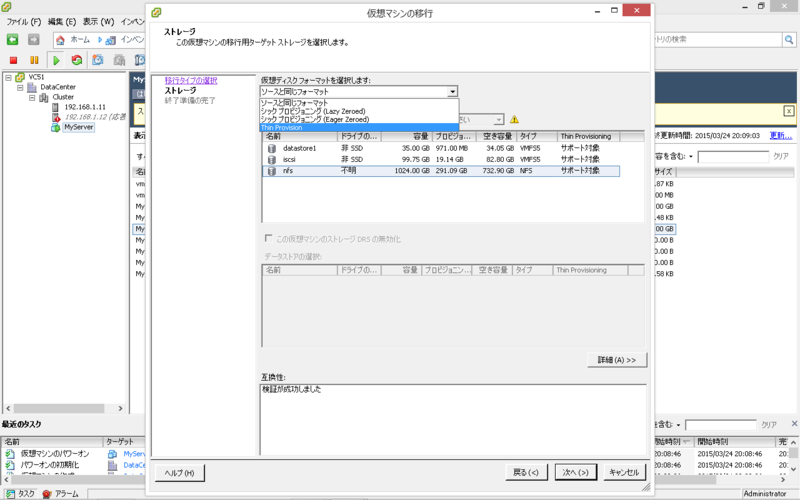Click the reset virtual machine icon
Screen dimensions: 800x500
click(x=77, y=60)
